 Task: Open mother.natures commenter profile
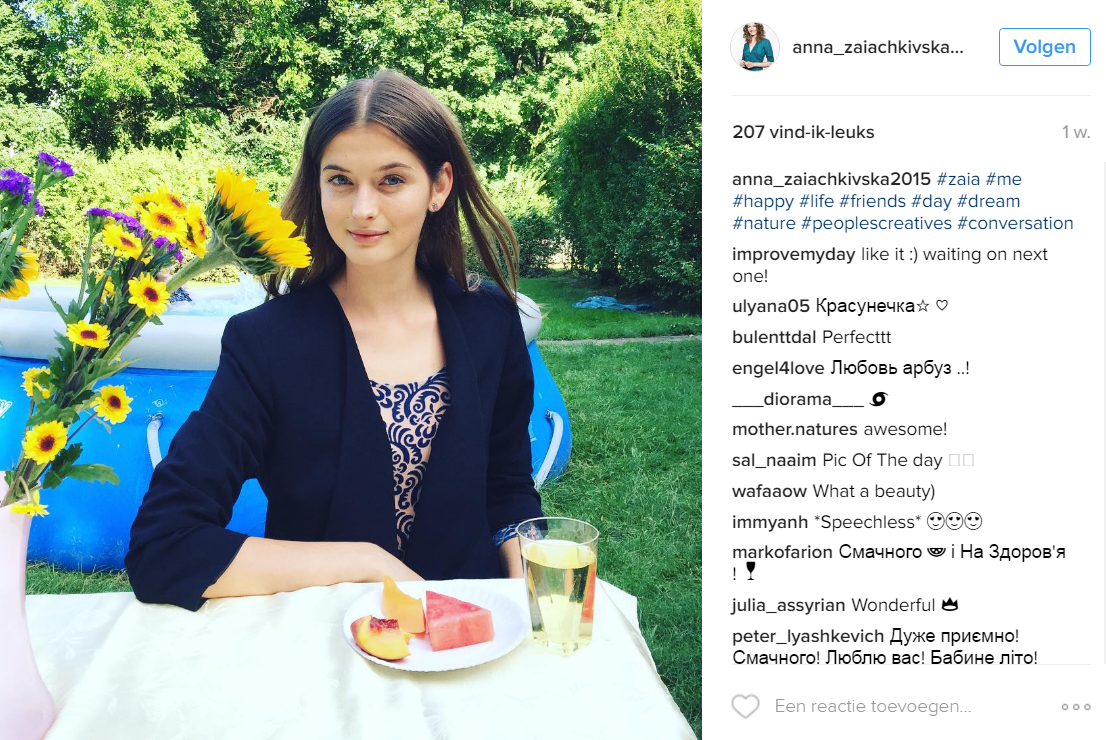(x=795, y=429)
